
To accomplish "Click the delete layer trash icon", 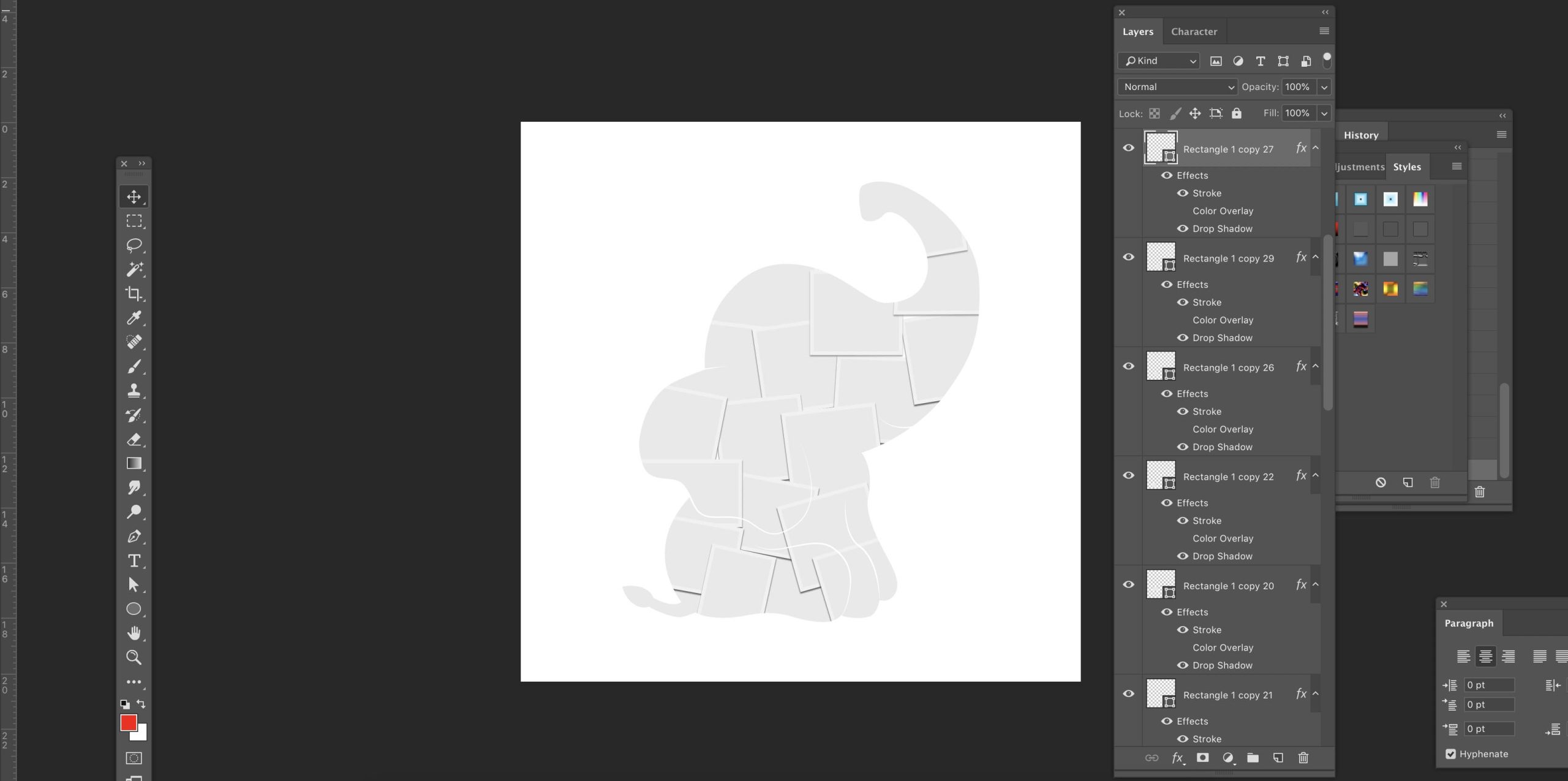I will point(1303,758).
